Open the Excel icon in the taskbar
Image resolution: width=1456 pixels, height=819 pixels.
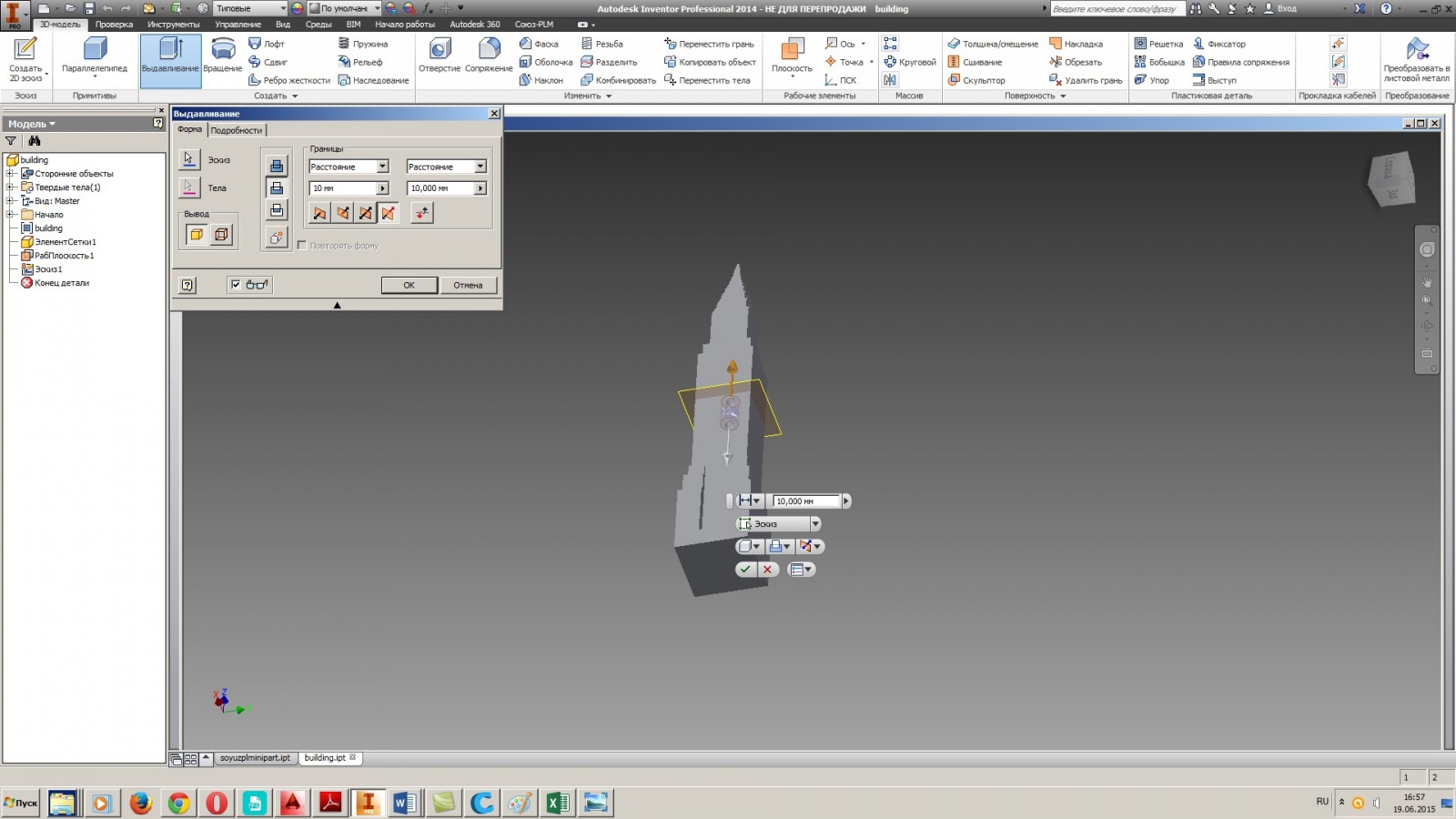click(558, 803)
